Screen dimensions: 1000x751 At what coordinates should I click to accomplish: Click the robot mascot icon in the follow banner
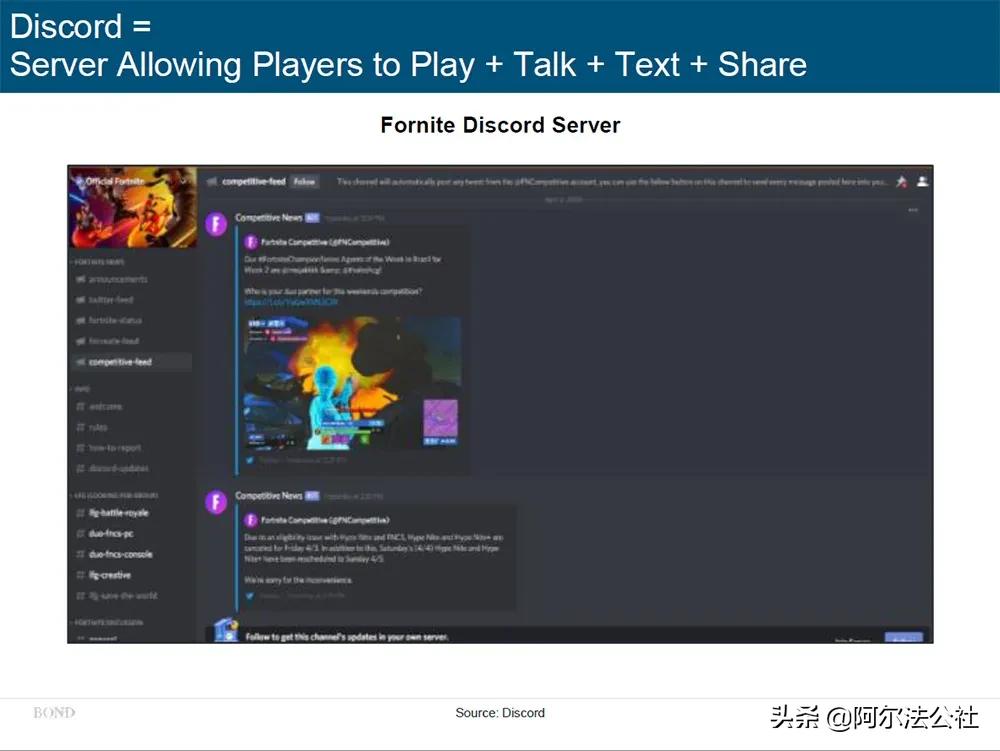click(226, 631)
